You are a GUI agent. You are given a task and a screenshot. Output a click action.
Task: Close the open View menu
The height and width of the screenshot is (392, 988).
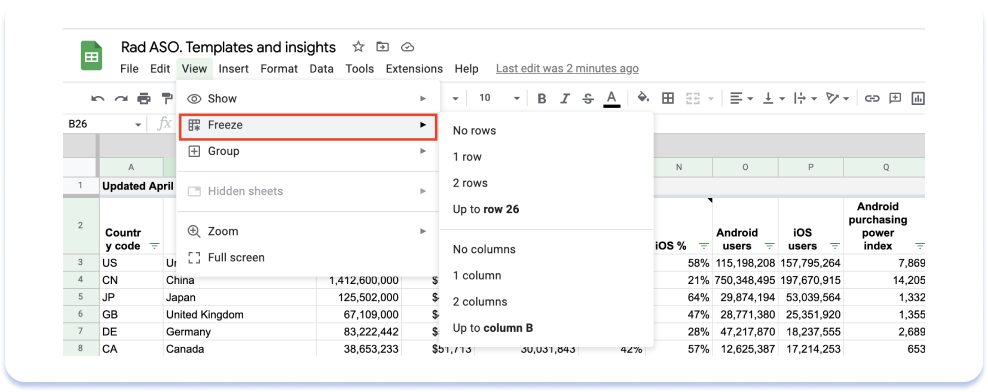tap(195, 69)
